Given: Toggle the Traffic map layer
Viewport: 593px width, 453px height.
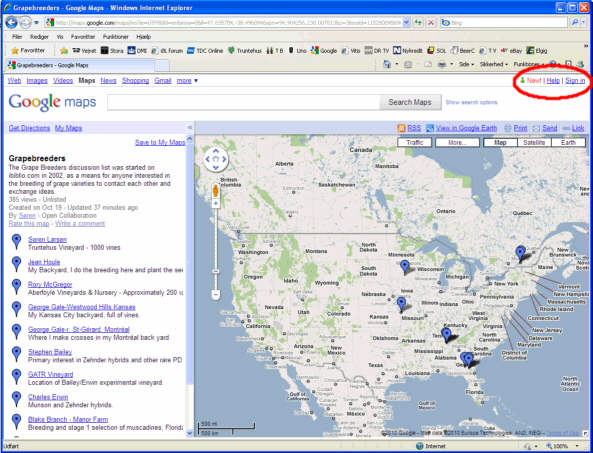Looking at the screenshot, I should pos(414,142).
